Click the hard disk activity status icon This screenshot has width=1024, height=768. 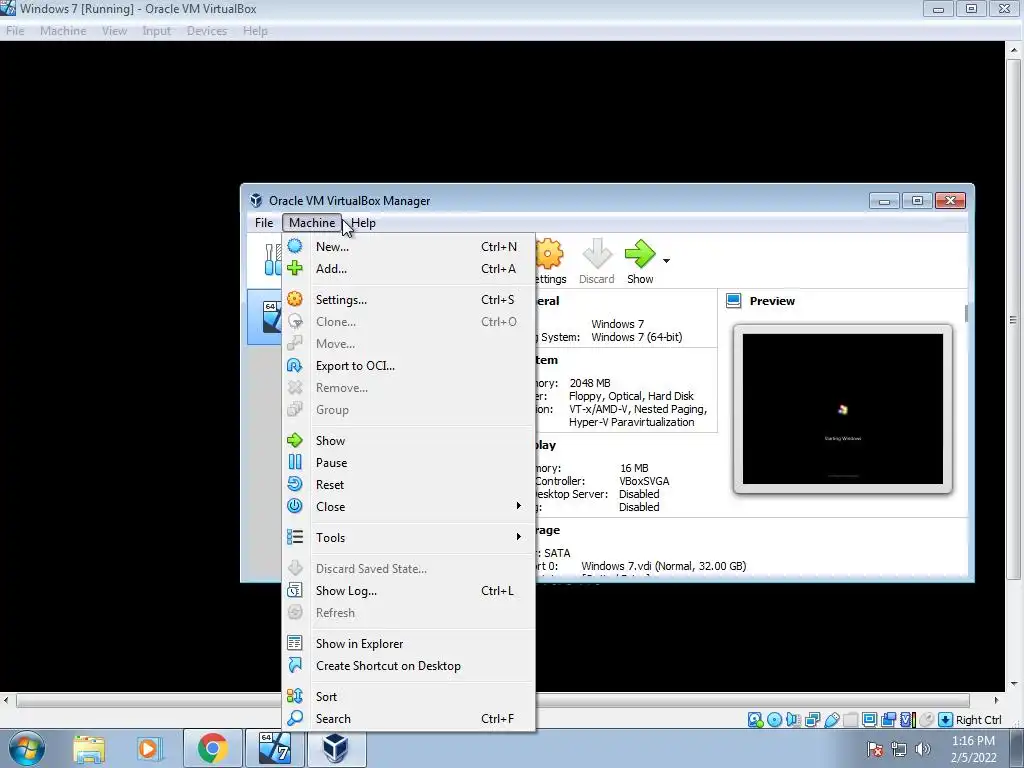[756, 720]
